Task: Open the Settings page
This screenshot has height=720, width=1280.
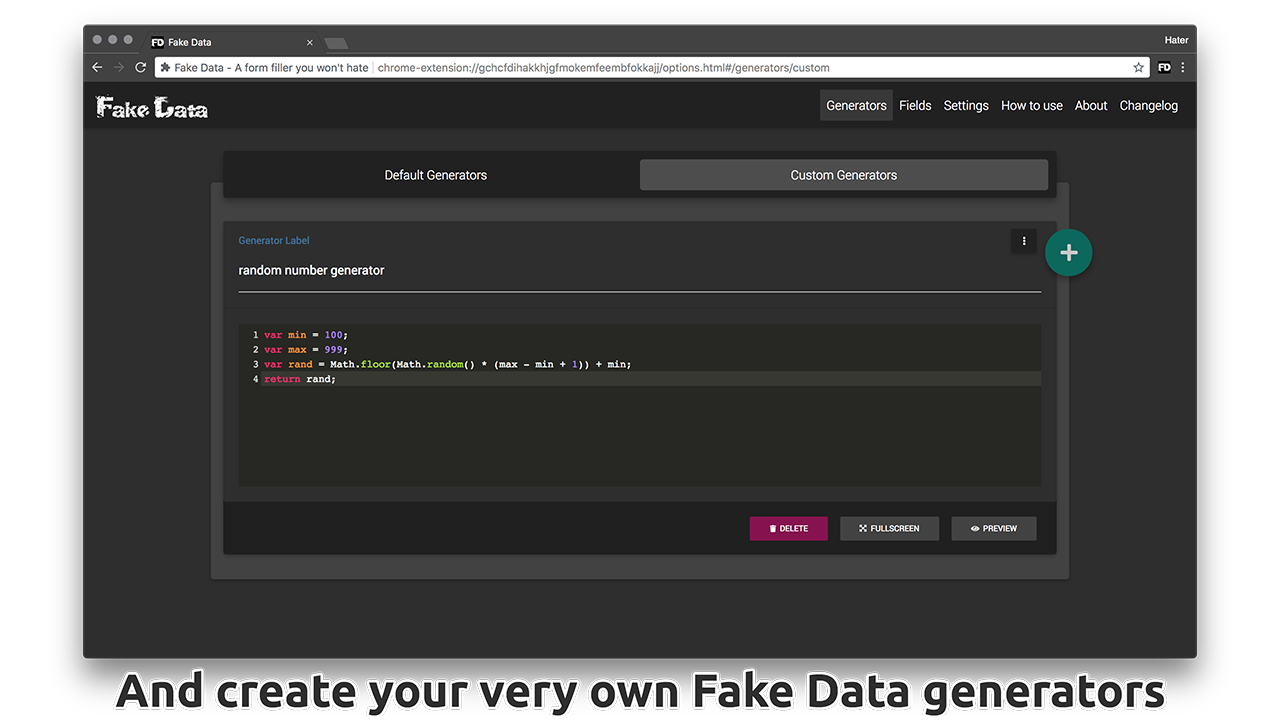Action: [966, 105]
